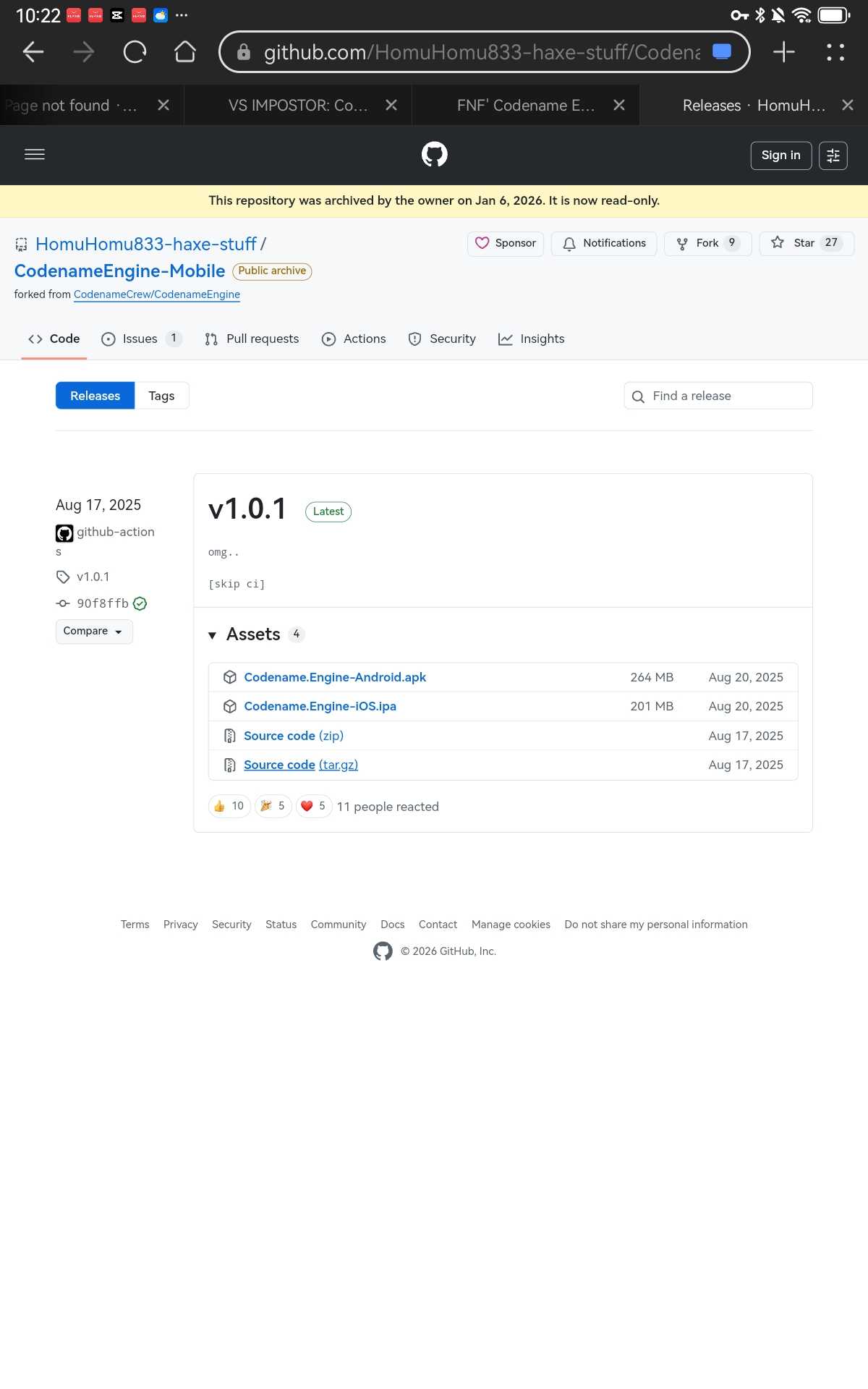
Task: Collapse the Assets section
Action: [213, 635]
